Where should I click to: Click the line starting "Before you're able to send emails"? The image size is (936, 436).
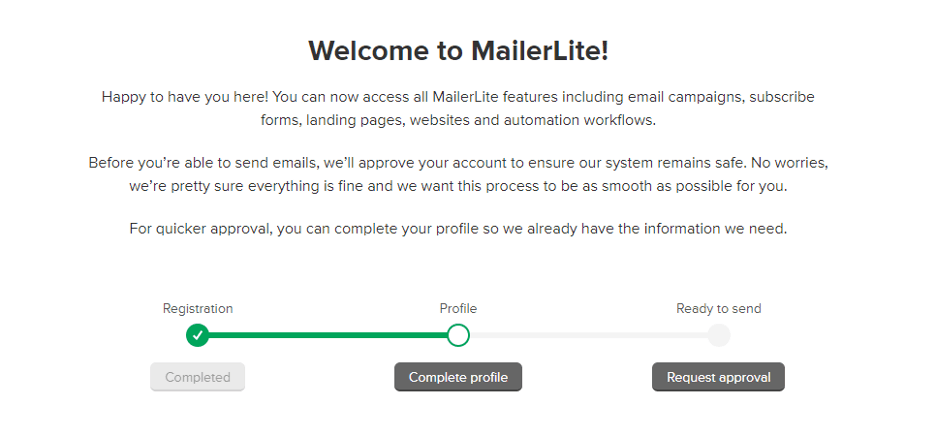click(458, 162)
